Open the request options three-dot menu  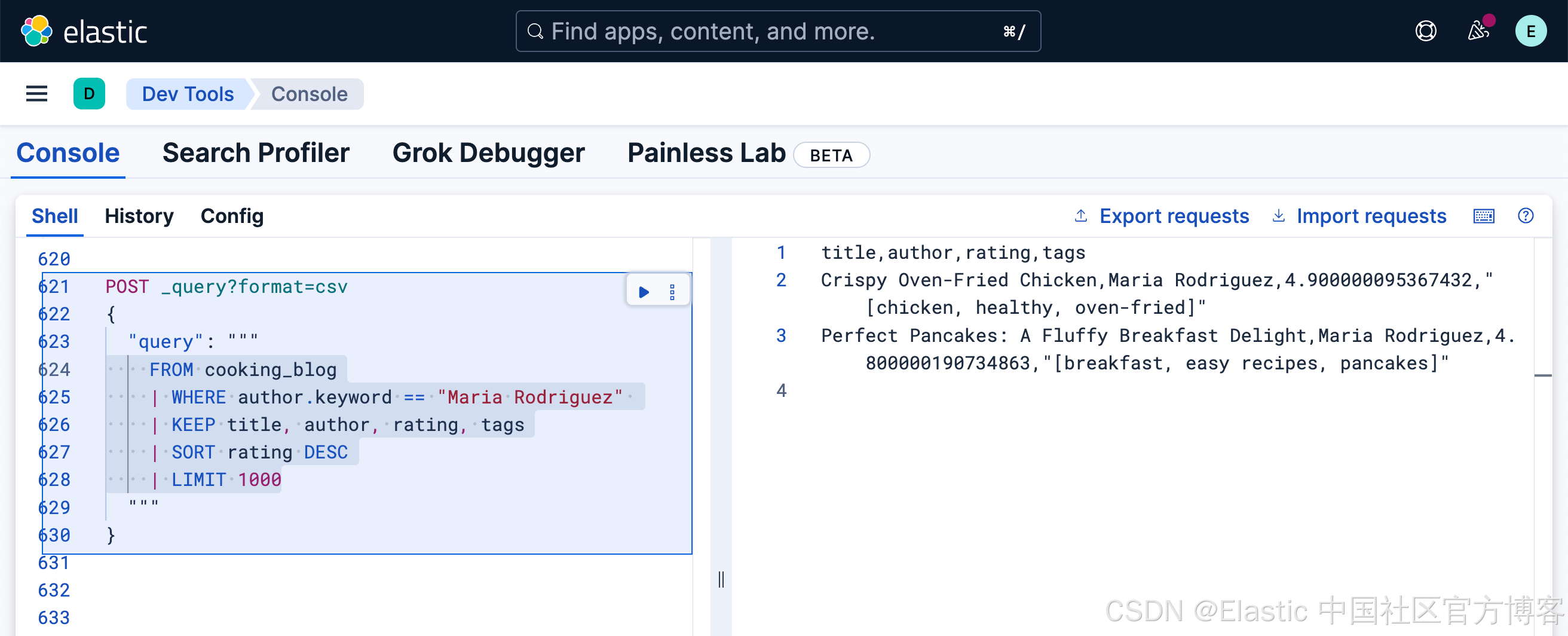pos(672,292)
